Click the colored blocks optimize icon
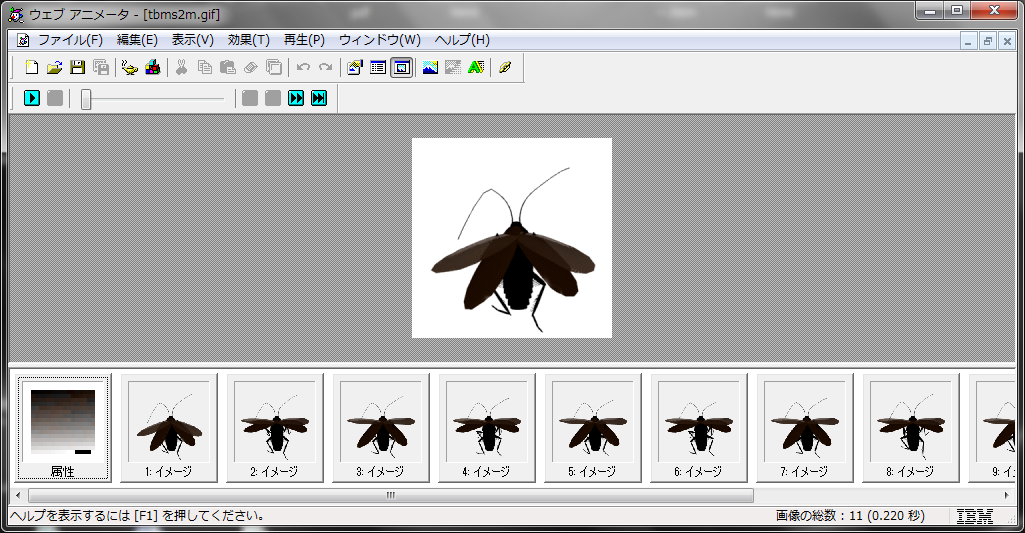This screenshot has height=533, width=1025. [x=152, y=68]
